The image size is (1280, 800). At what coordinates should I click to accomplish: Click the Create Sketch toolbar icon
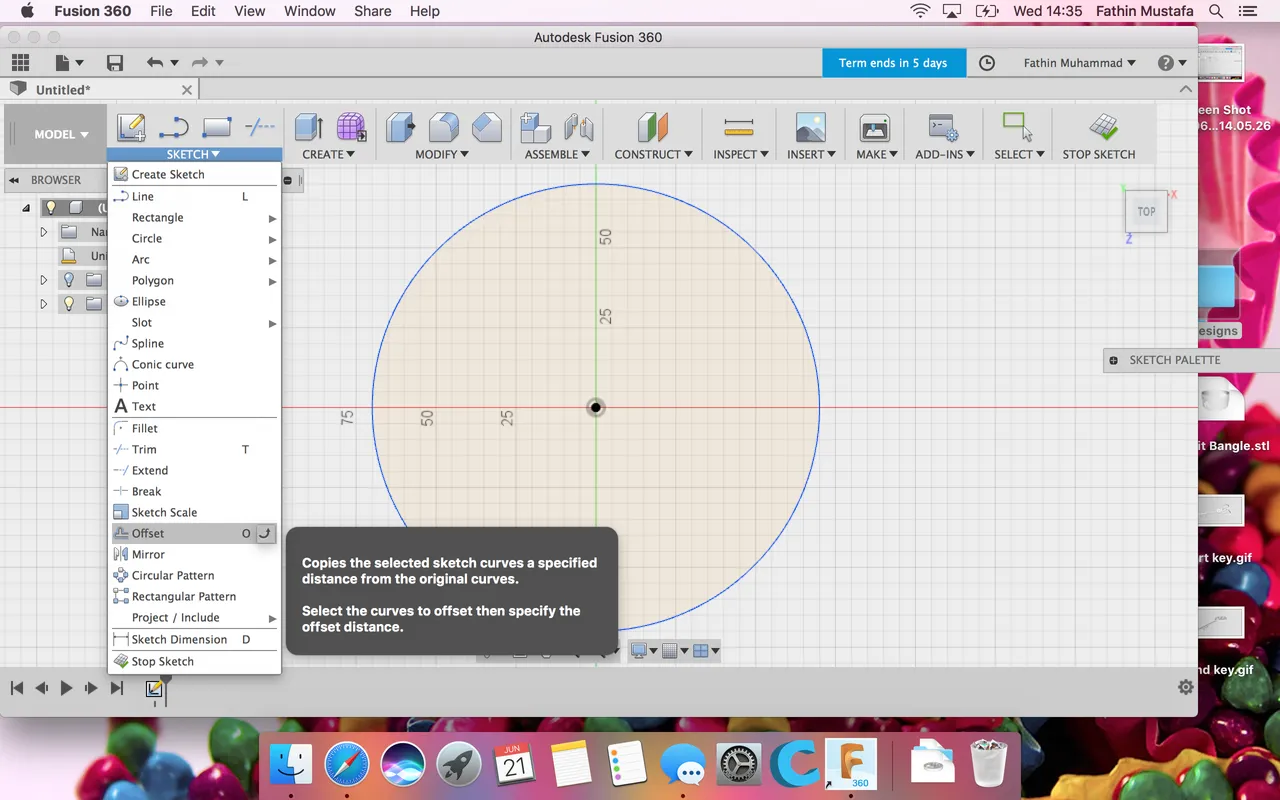[x=131, y=127]
